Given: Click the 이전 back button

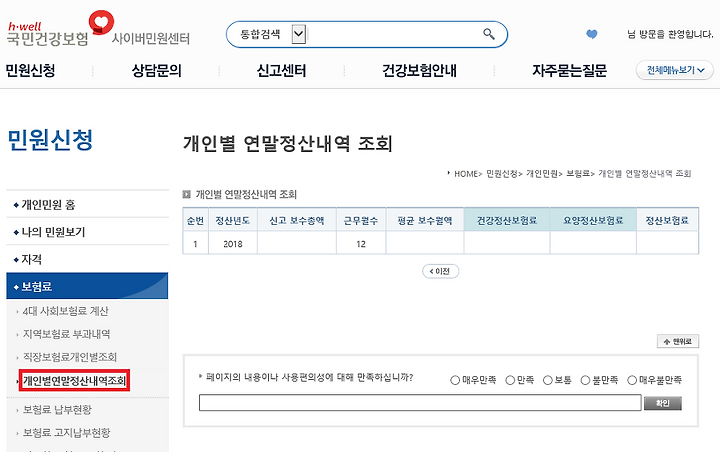Looking at the screenshot, I should point(440,271).
